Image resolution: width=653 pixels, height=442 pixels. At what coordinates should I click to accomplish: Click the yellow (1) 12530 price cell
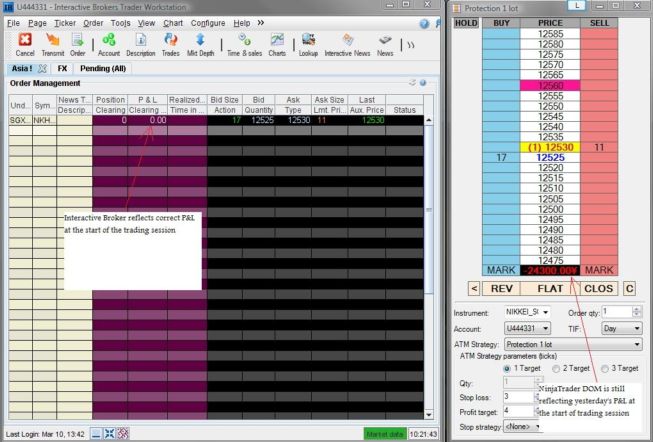550,147
